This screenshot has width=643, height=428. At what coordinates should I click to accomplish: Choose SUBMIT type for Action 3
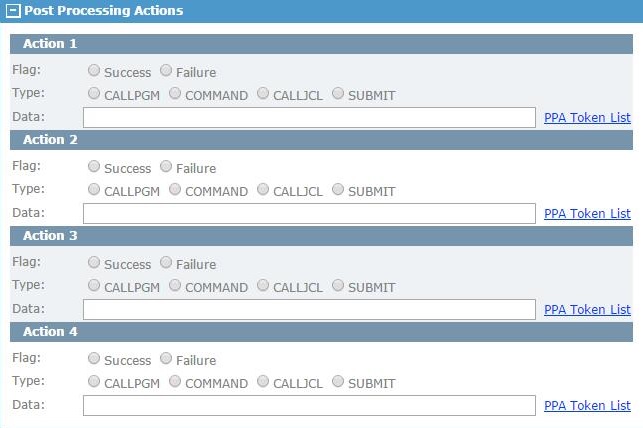click(338, 285)
